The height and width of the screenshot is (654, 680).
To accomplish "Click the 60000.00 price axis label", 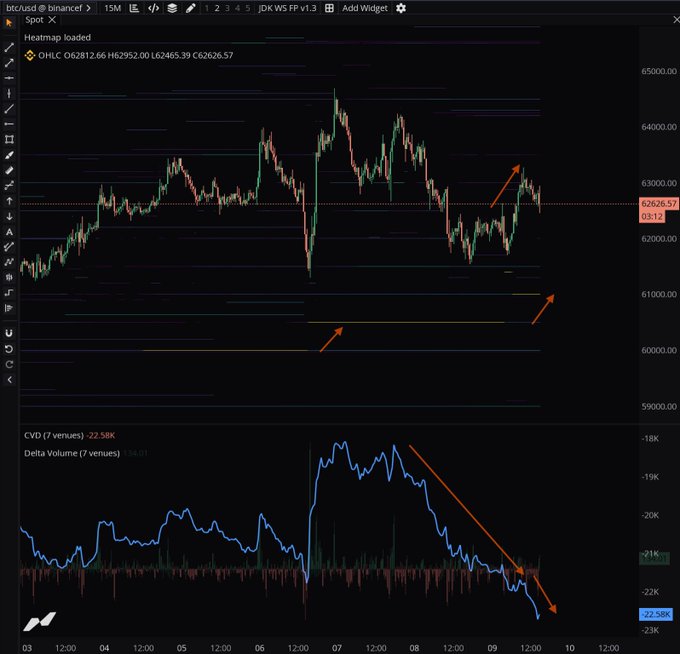I will tap(659, 350).
